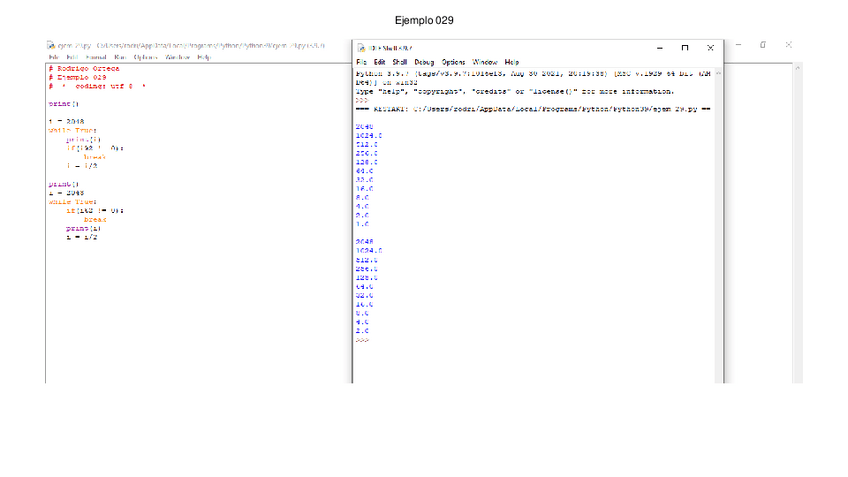Viewport: 848px width, 477px height.
Task: Open the Options menu in IDLE Shell
Action: (x=454, y=62)
